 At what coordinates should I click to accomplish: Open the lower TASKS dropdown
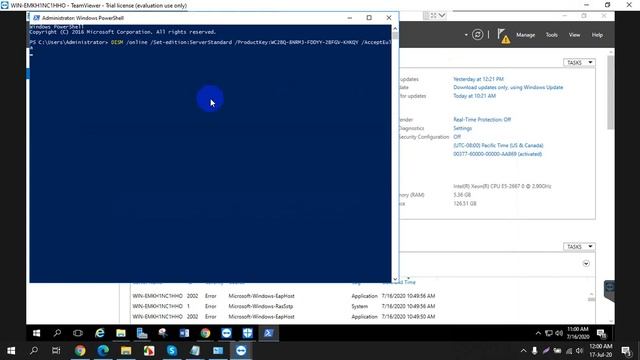coord(579,247)
